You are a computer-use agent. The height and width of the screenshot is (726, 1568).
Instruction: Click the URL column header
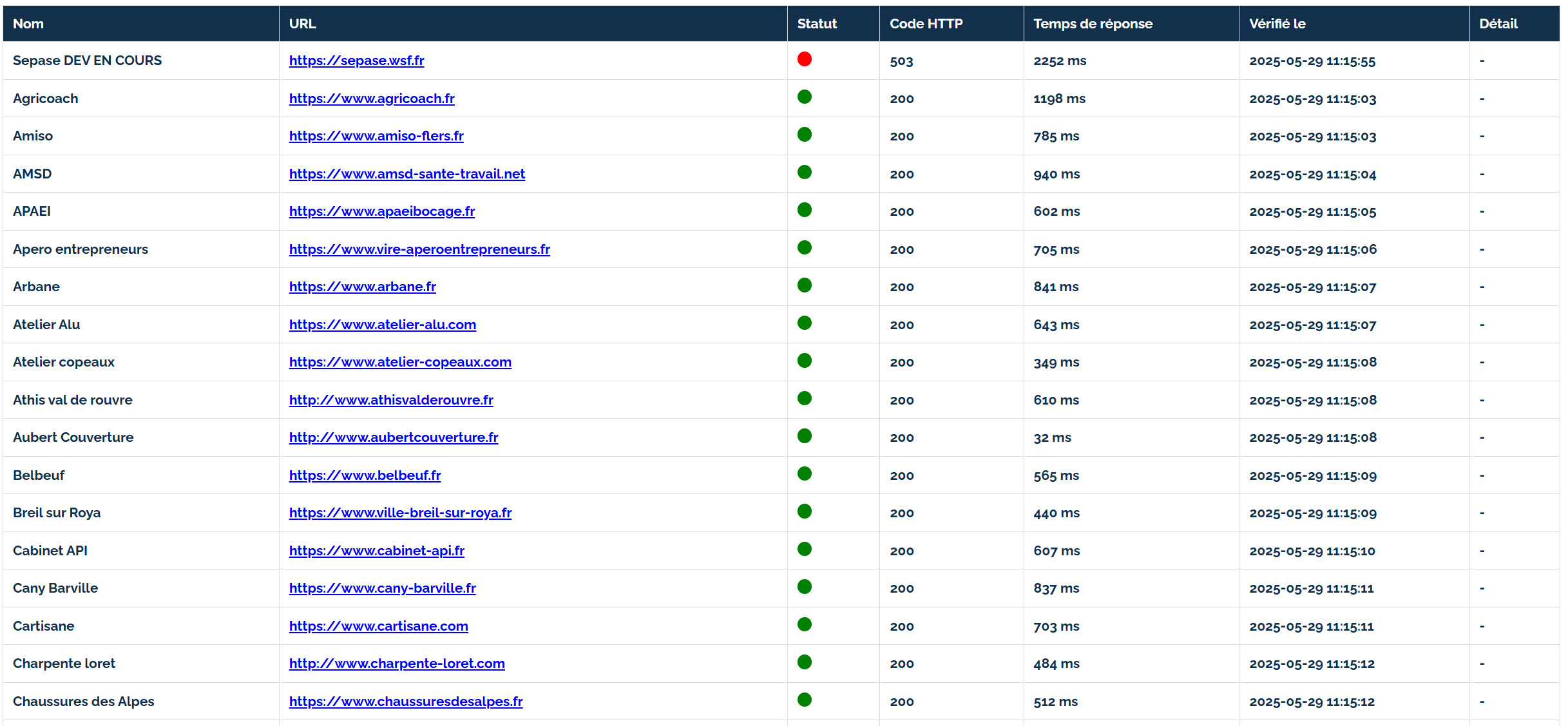pyautogui.click(x=533, y=24)
